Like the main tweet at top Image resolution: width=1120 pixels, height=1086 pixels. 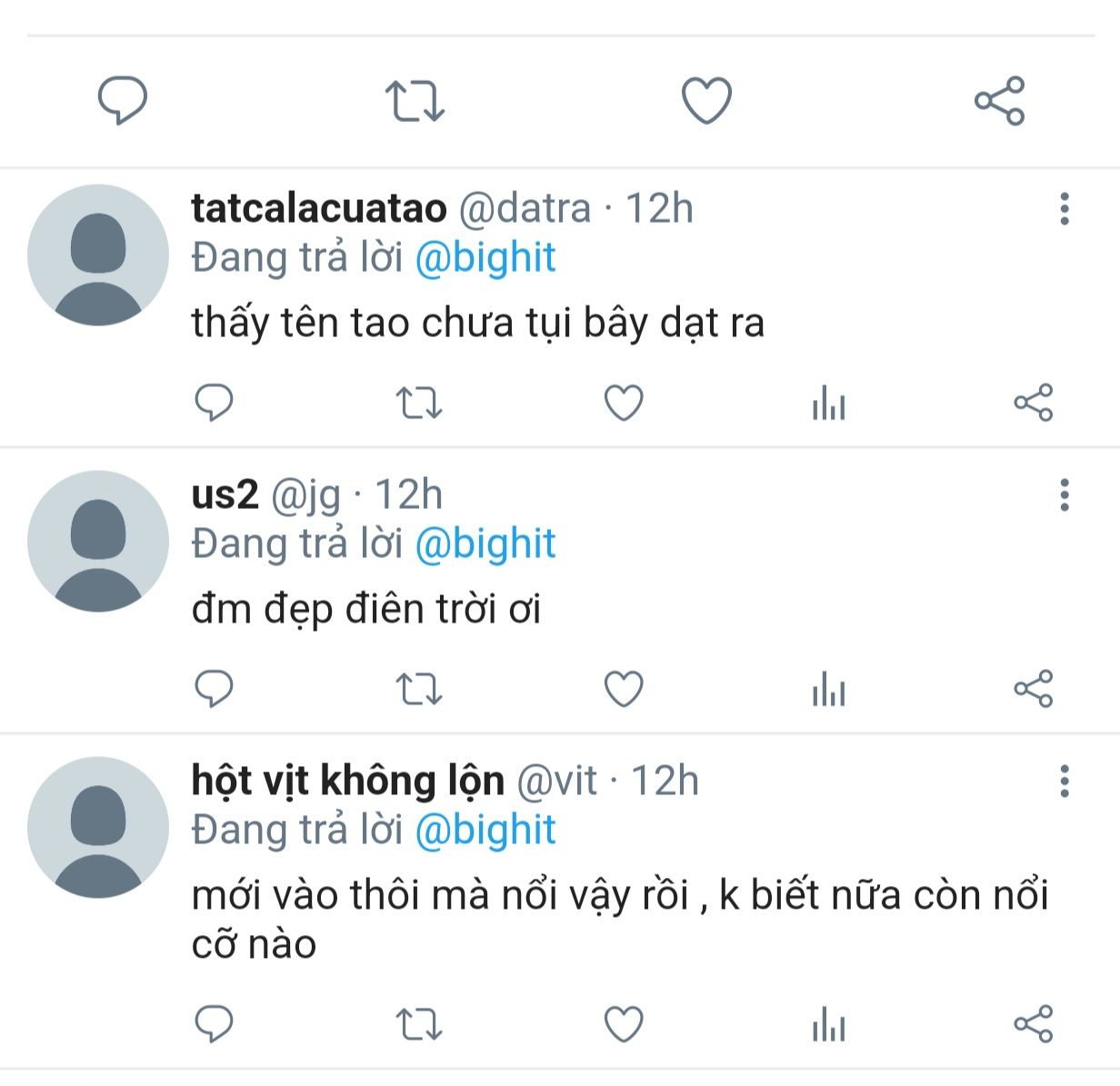point(706,100)
